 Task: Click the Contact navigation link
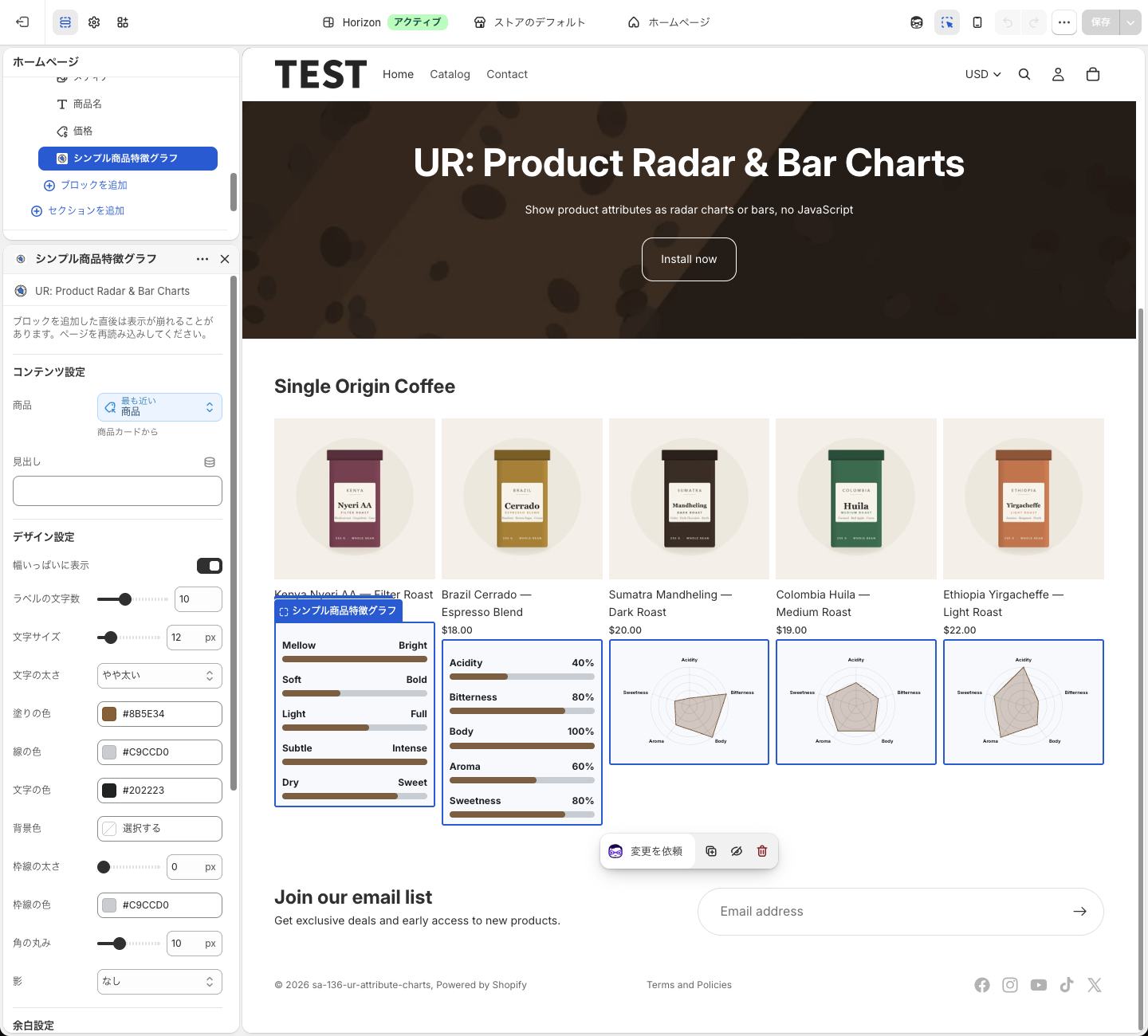click(507, 74)
